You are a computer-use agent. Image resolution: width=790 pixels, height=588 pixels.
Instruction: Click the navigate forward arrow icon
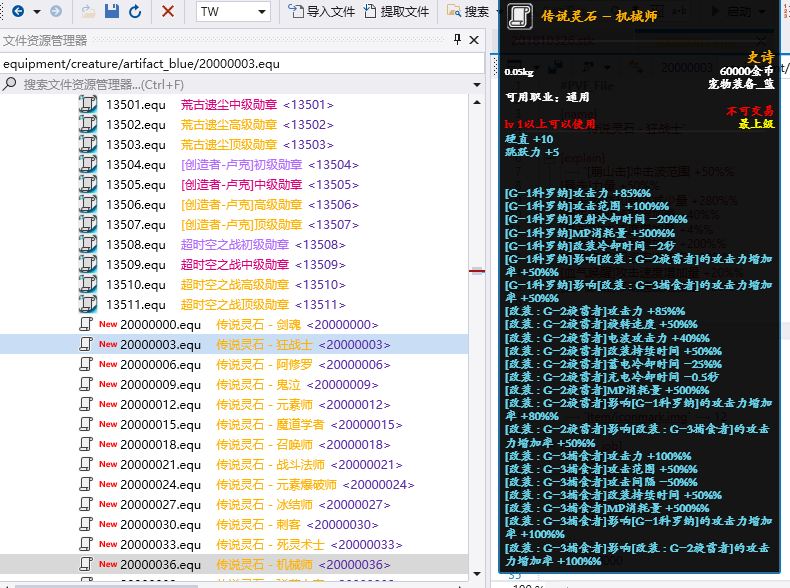pos(56,12)
